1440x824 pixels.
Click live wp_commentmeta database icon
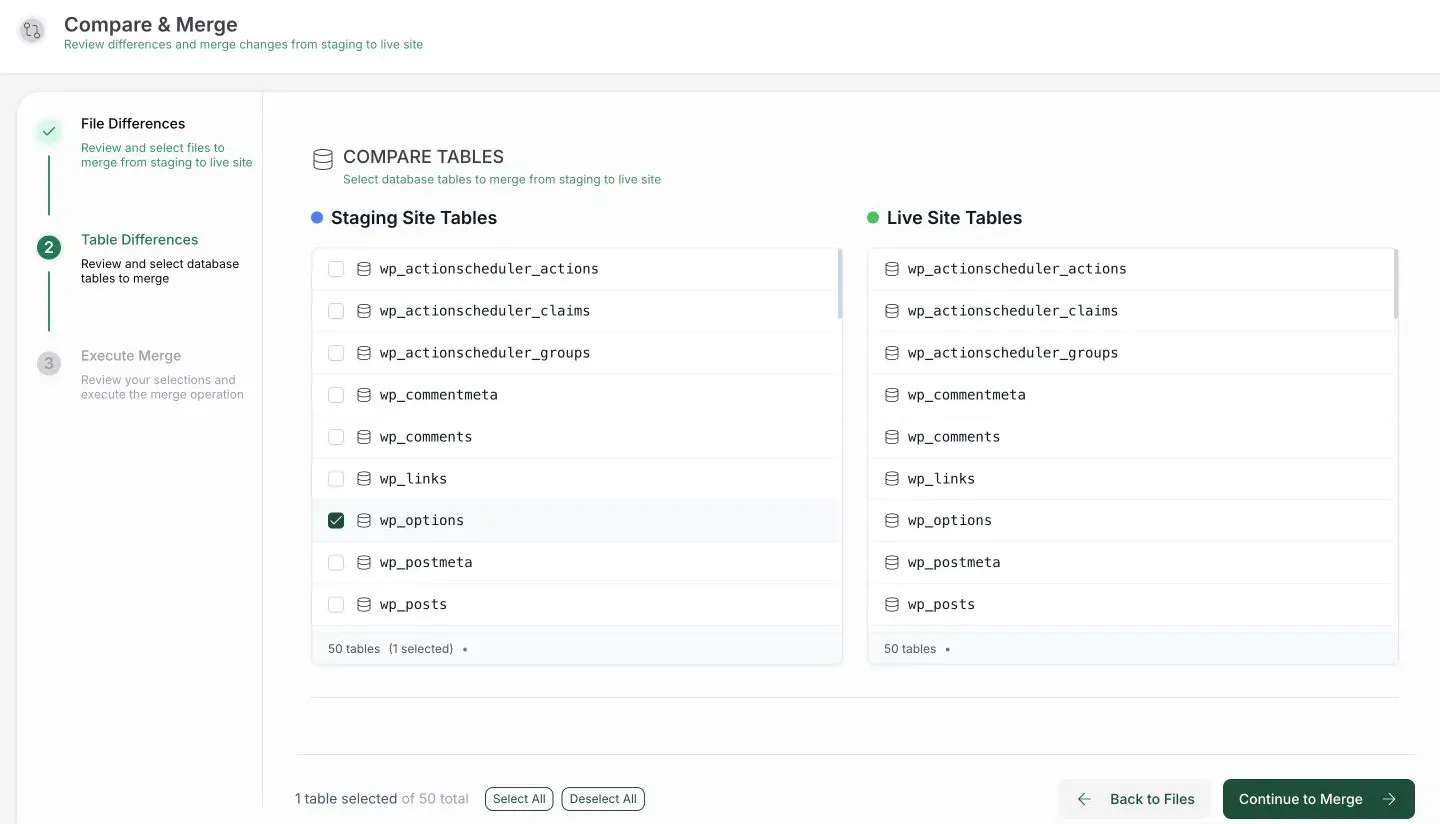pyautogui.click(x=892, y=395)
